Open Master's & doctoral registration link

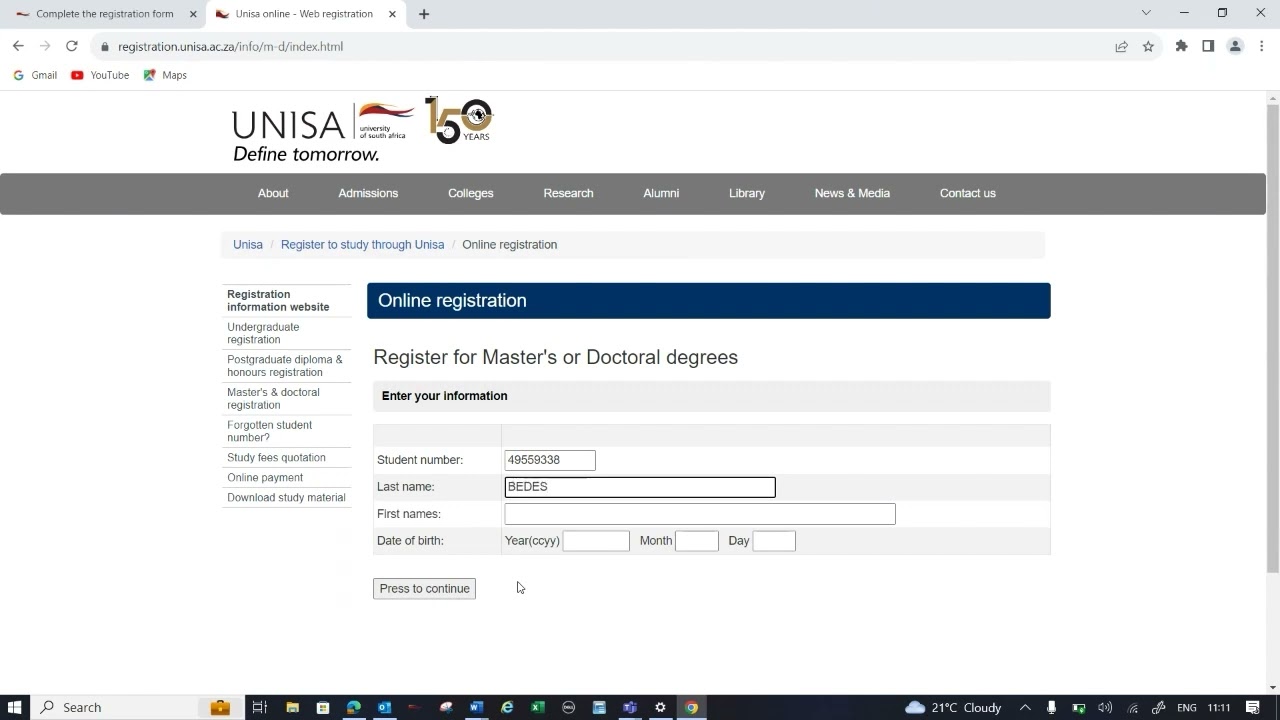pyautogui.click(x=273, y=399)
